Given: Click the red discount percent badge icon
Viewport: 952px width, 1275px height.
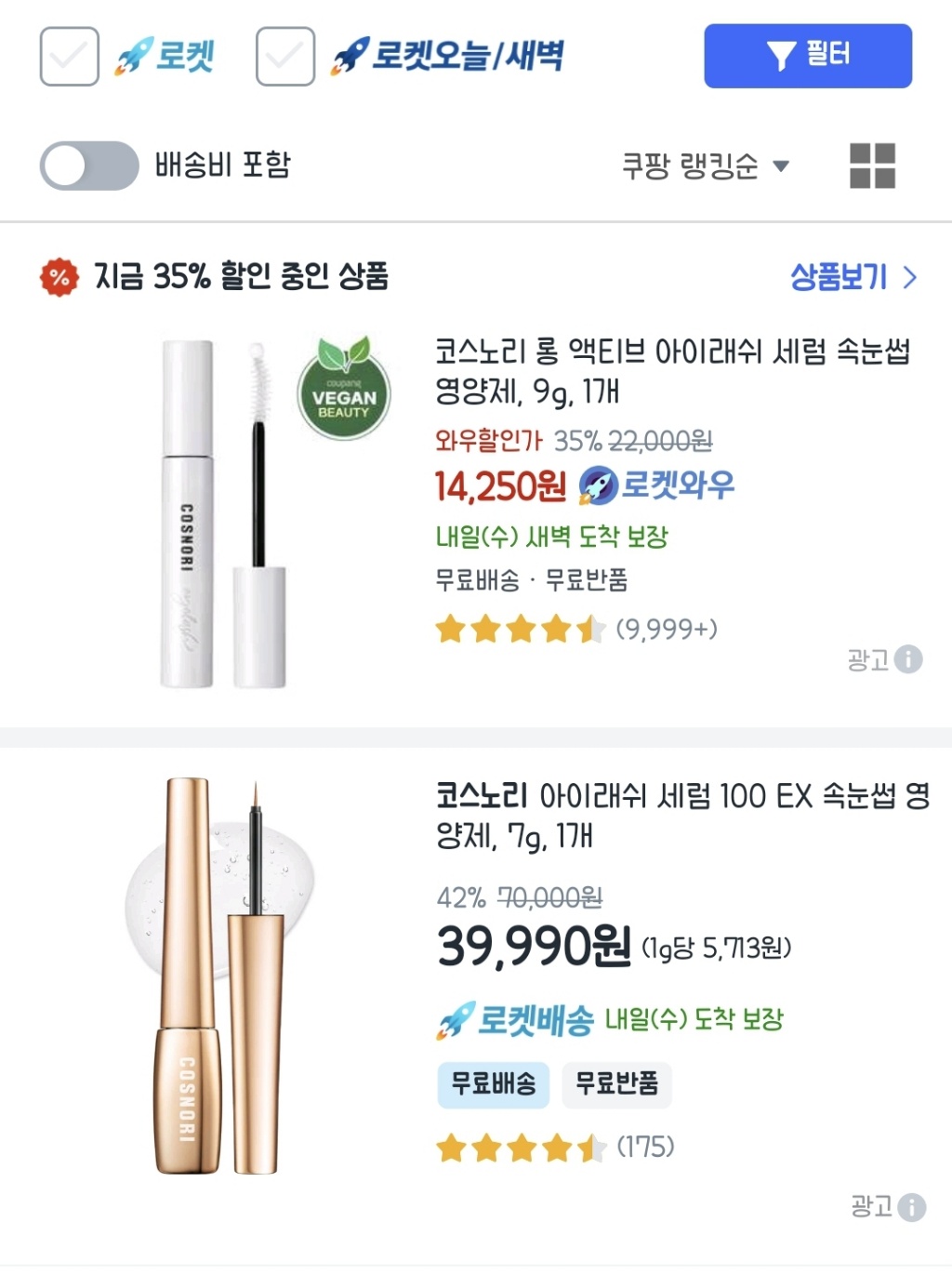Looking at the screenshot, I should coord(59,277).
